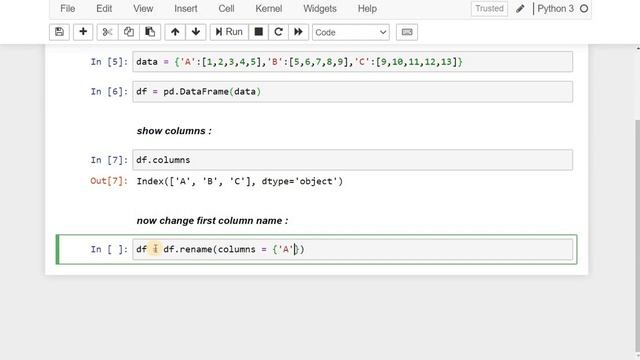
Task: Click the kernel idle circle indicator
Action: [x=584, y=9]
